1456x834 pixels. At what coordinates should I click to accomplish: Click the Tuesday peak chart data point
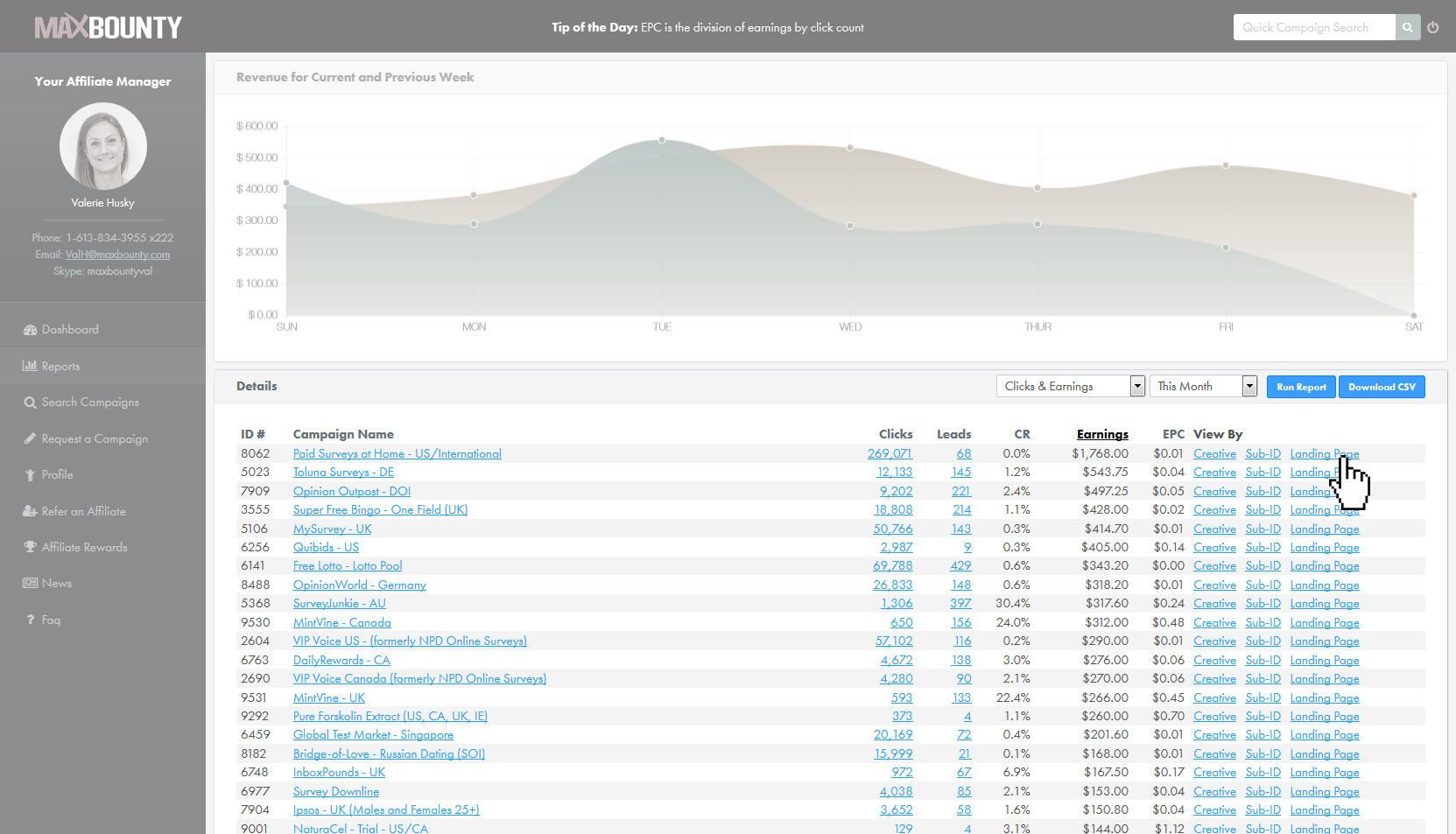coord(662,140)
